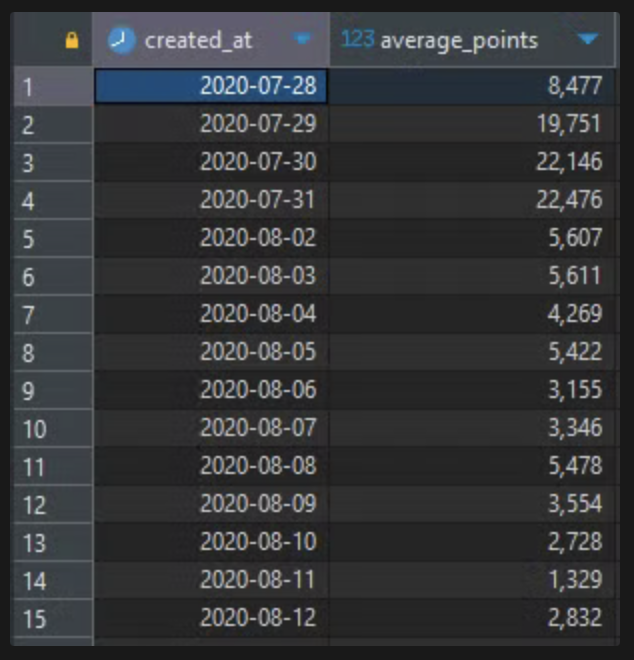Select row number 14 header
Image resolution: width=634 pixels, height=660 pixels.
(x=53, y=580)
